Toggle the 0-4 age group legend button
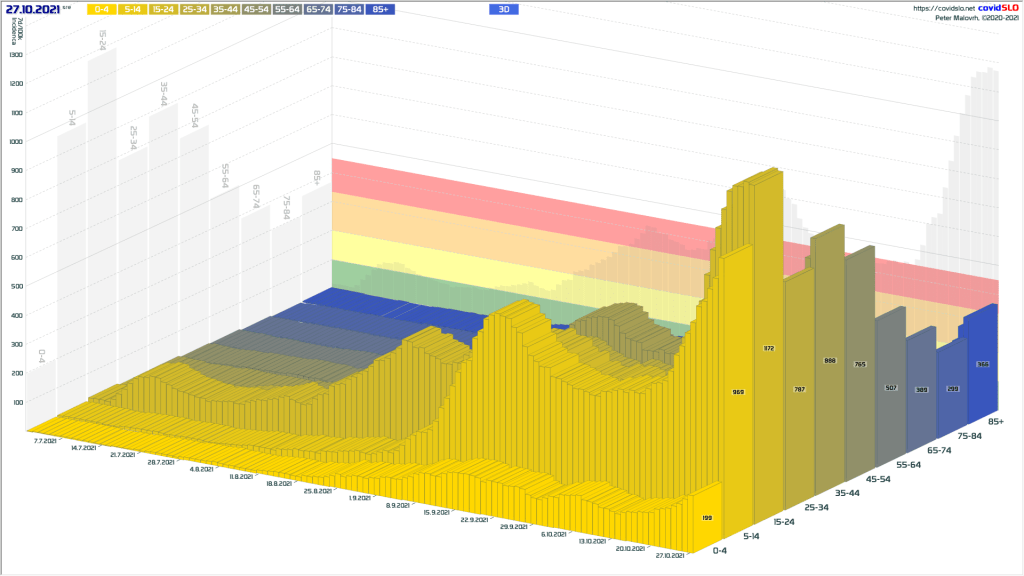The image size is (1024, 576). pyautogui.click(x=103, y=9)
